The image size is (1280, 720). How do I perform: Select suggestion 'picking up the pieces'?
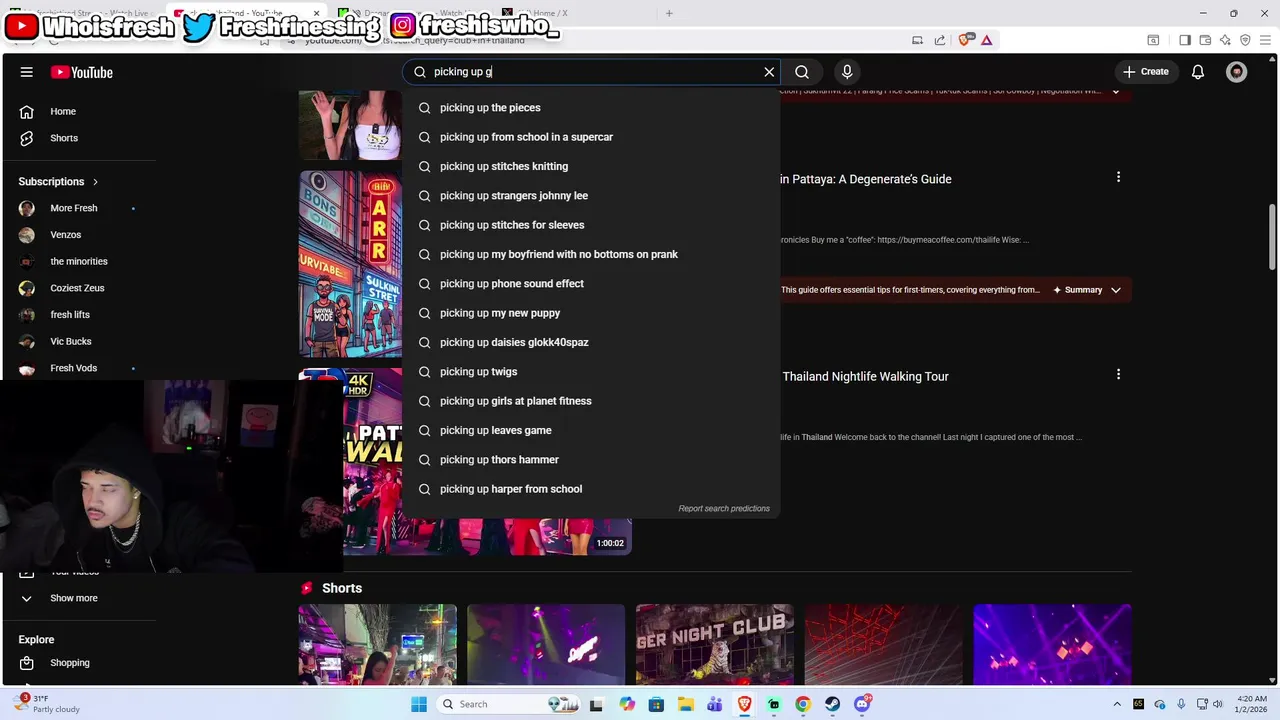point(591,108)
